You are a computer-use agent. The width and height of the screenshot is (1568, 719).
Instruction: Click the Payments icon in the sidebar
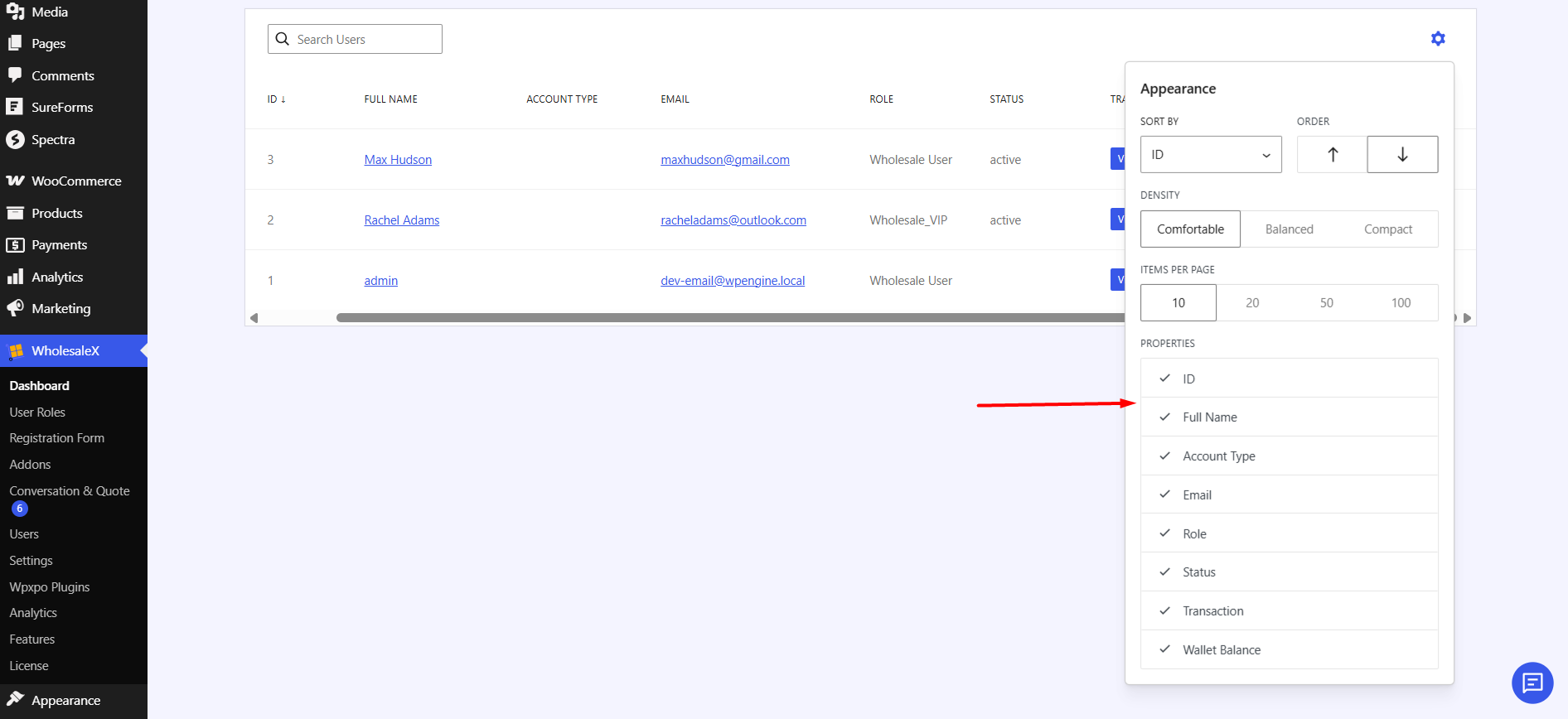pyautogui.click(x=15, y=245)
